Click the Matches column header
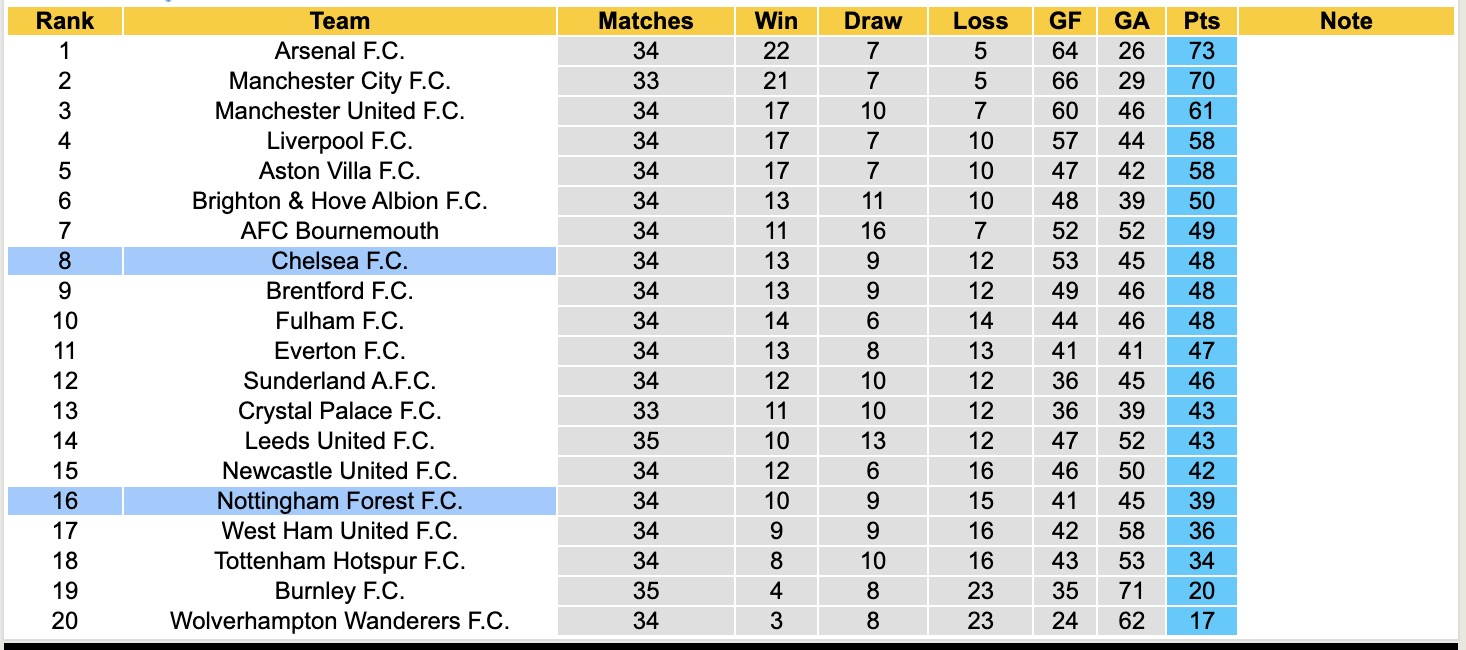The height and width of the screenshot is (650, 1466). [646, 21]
